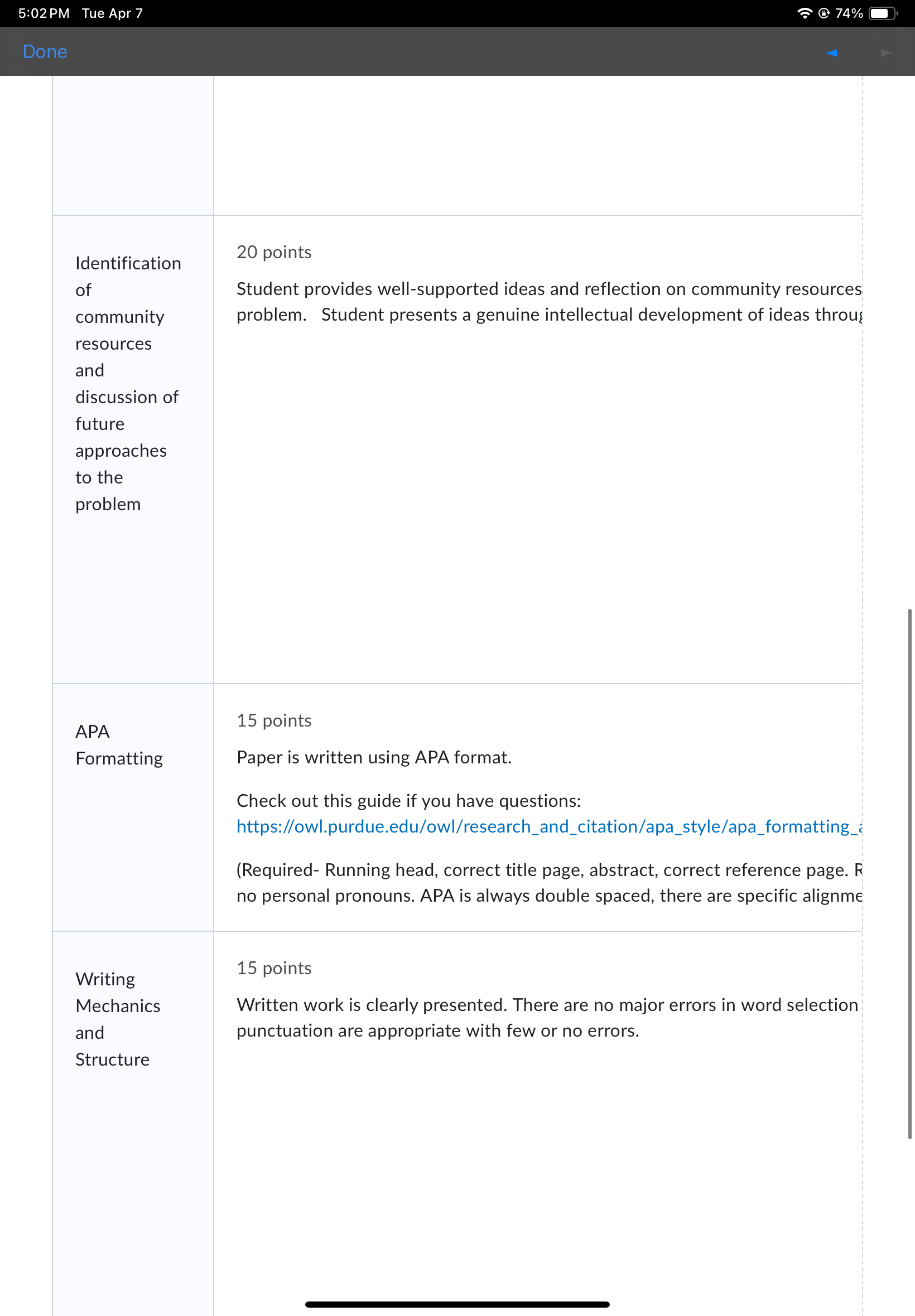Click the battery indicator icon

coord(883,13)
